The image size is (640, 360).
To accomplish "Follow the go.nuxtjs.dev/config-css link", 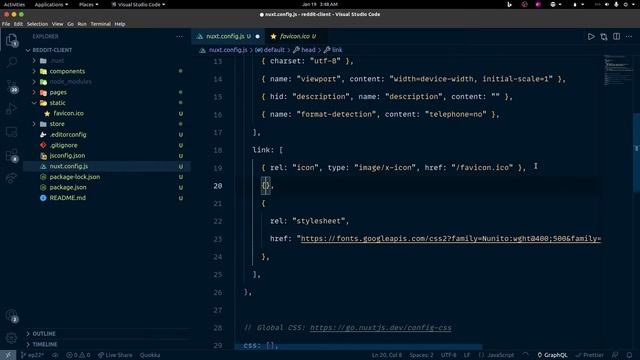I will pyautogui.click(x=380, y=327).
